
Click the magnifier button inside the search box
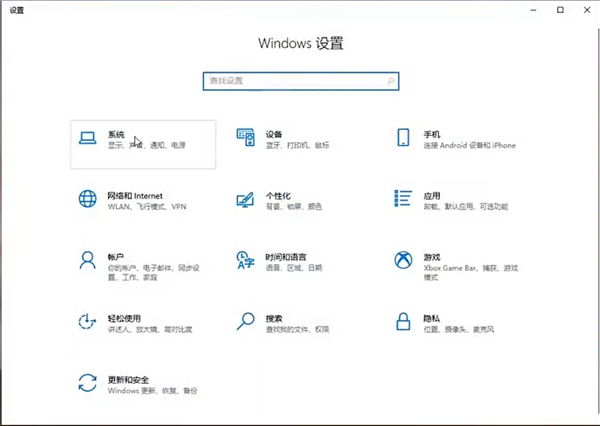click(390, 80)
